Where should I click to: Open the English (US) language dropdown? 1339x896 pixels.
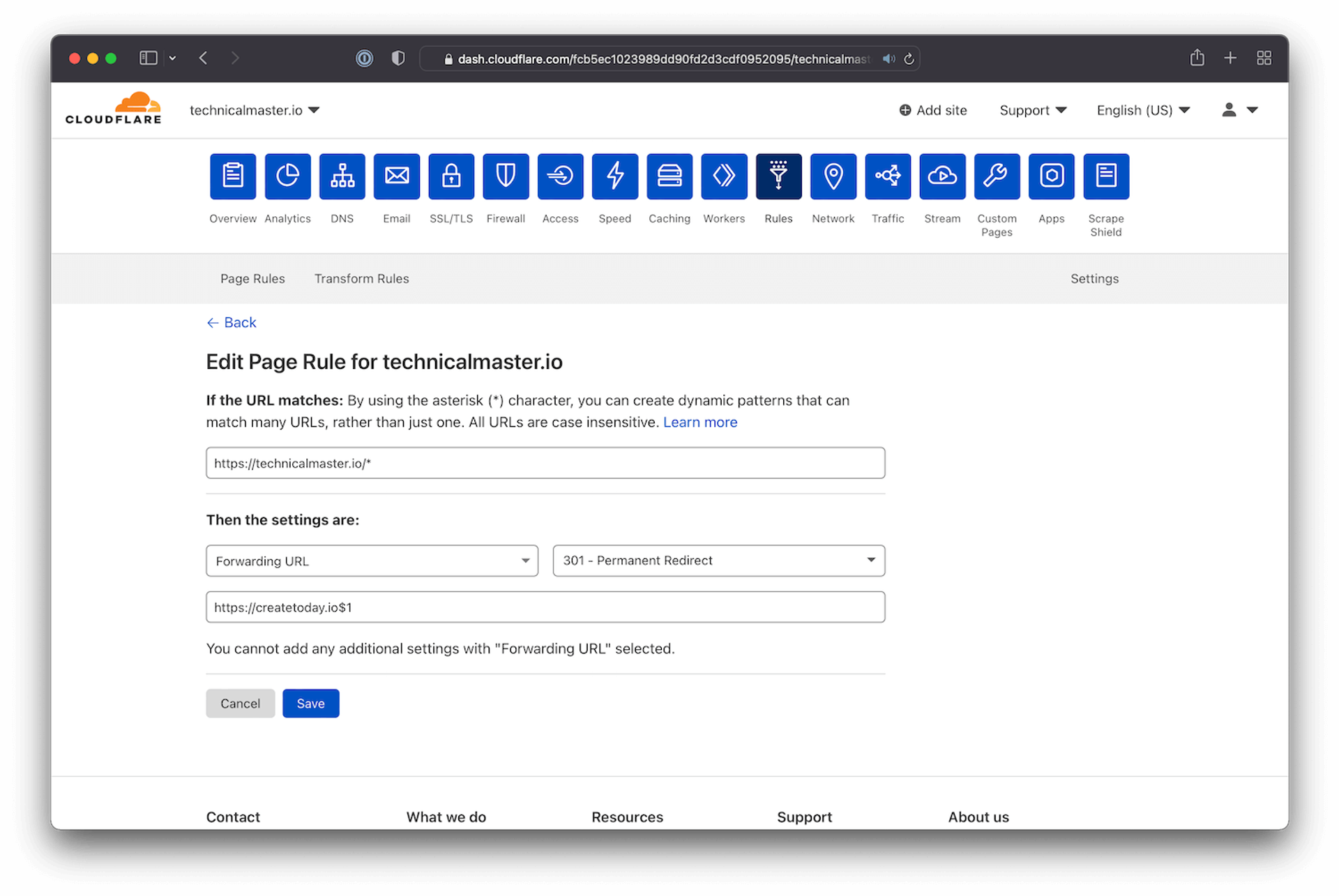1142,110
